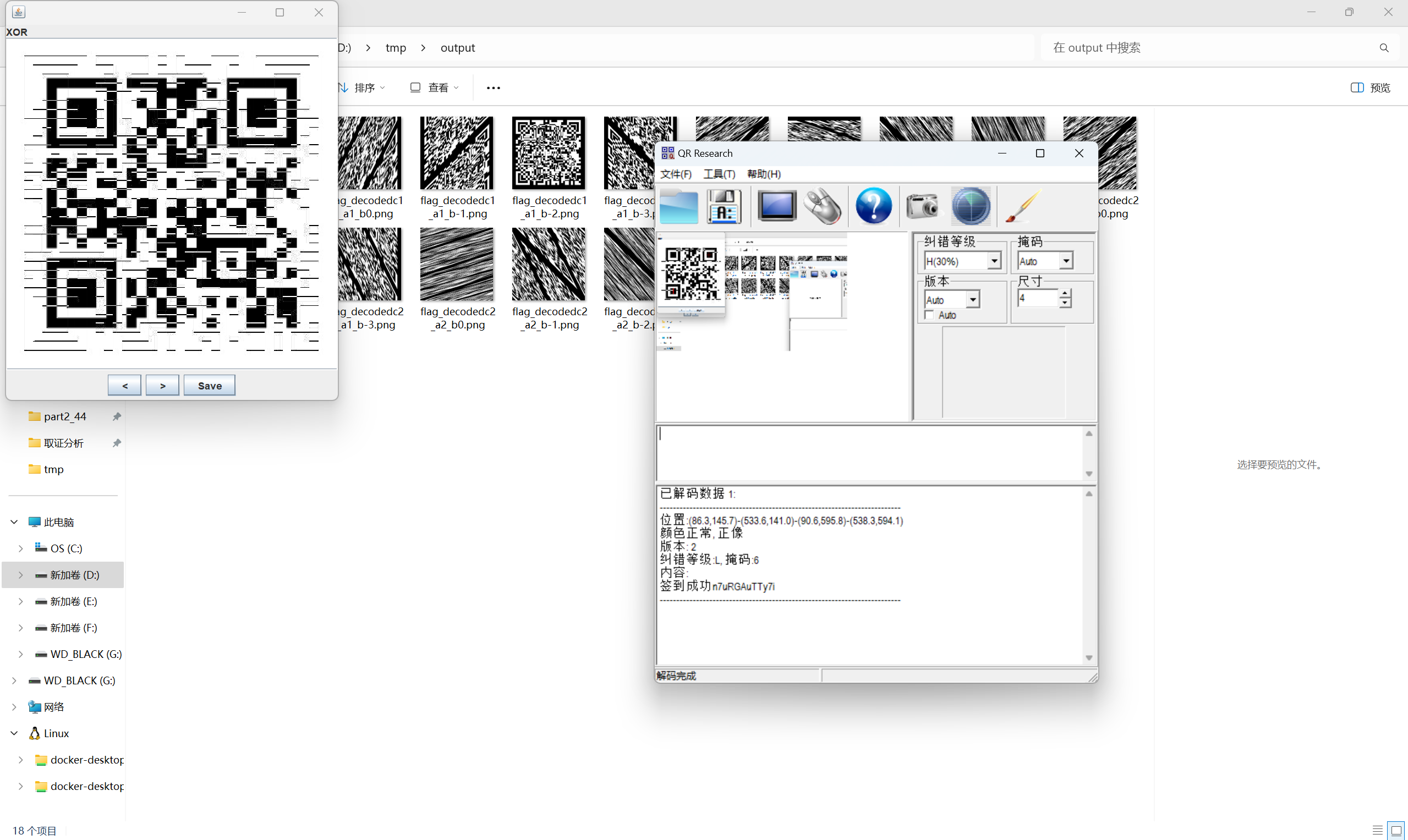This screenshot has width=1408, height=840.
Task: Collapse the 此电脑 tree node
Action: point(14,522)
